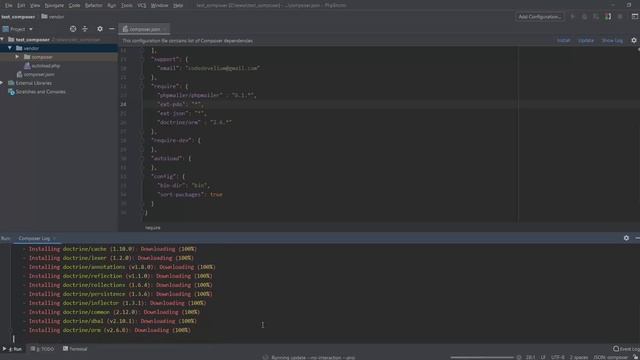Click the Install link in Composer banner
This screenshot has height=360, width=640.
563,40
